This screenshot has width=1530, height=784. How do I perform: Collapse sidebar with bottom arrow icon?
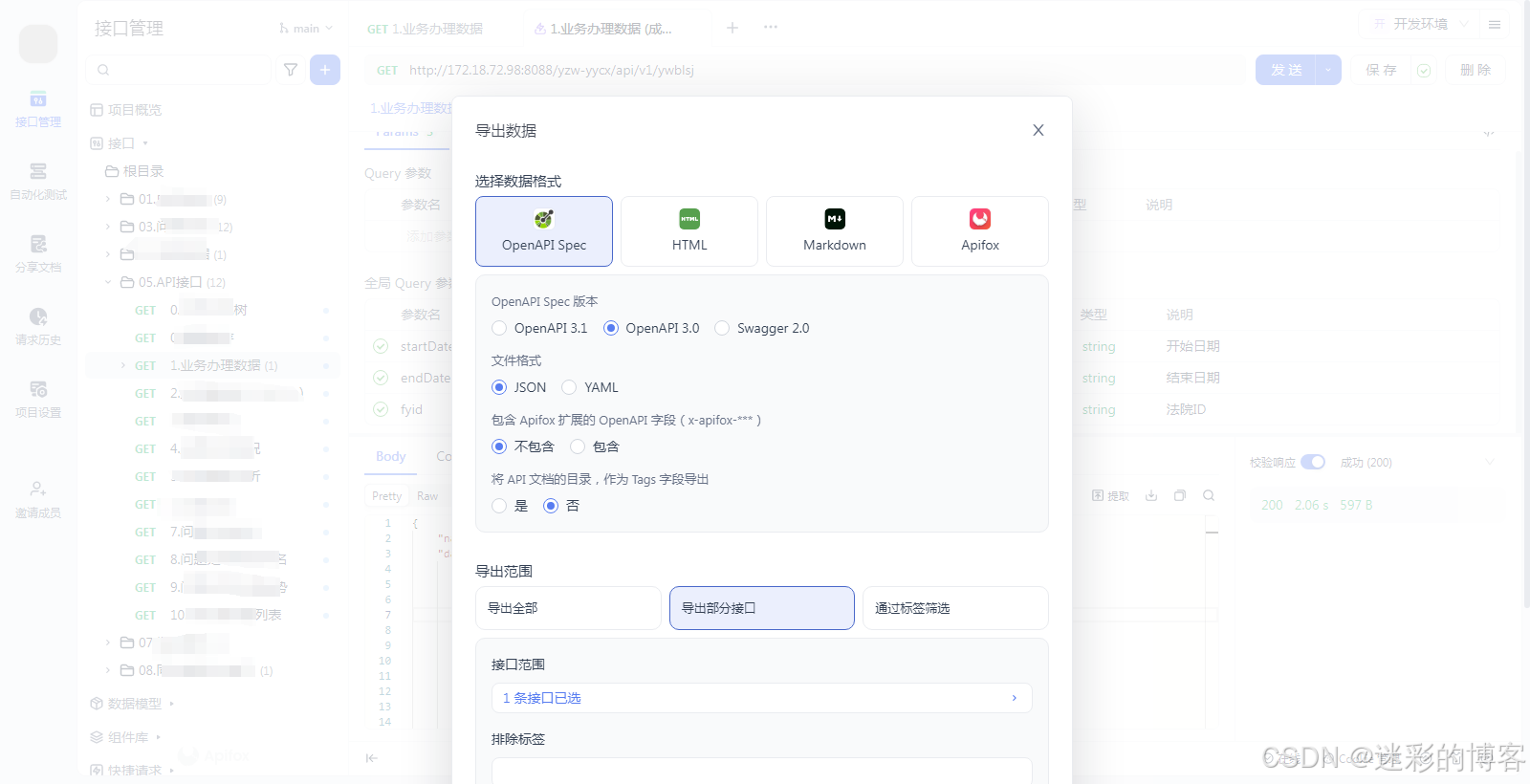(372, 758)
